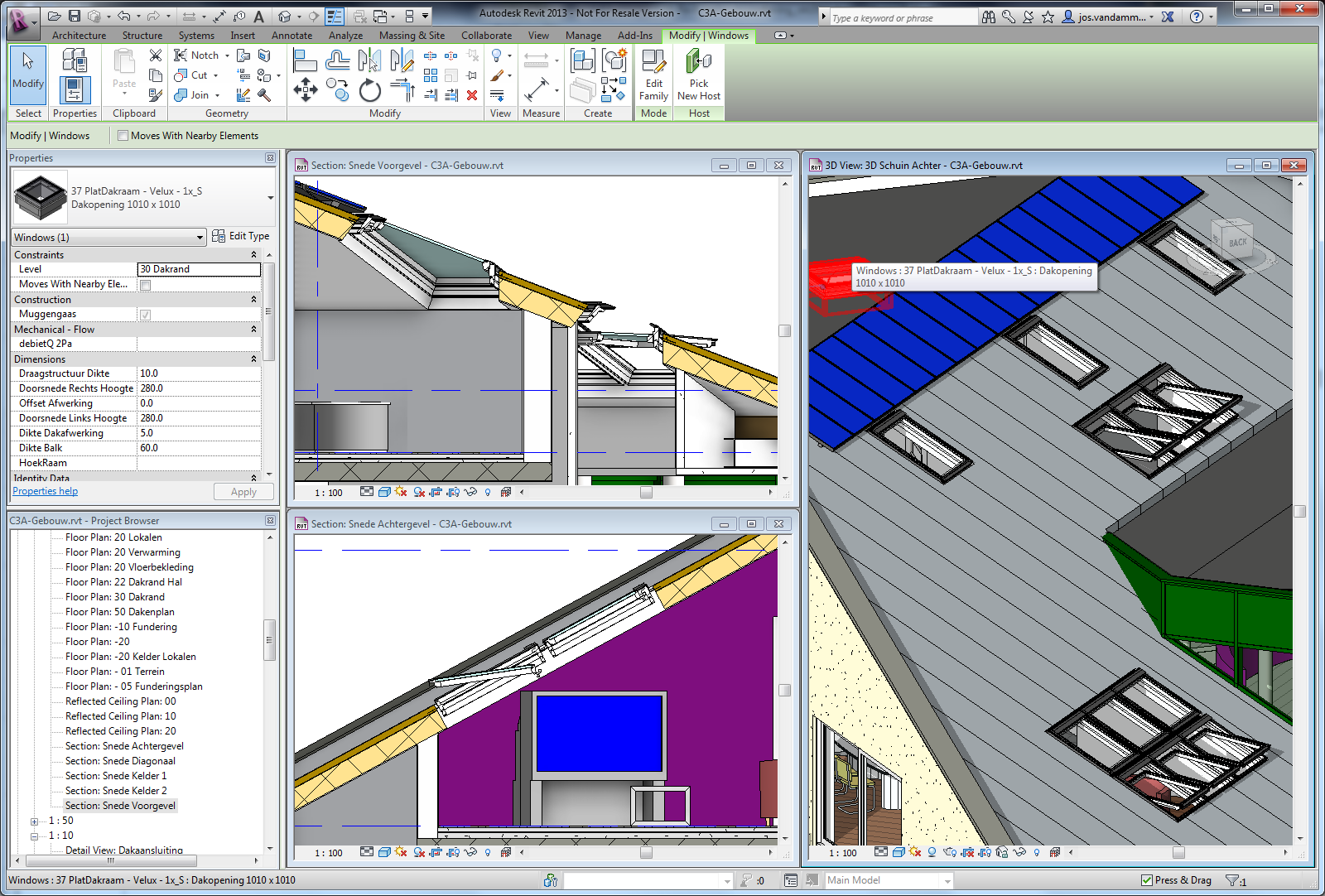Click the Type Properties icon in ribbon
1325x896 pixels.
[74, 60]
